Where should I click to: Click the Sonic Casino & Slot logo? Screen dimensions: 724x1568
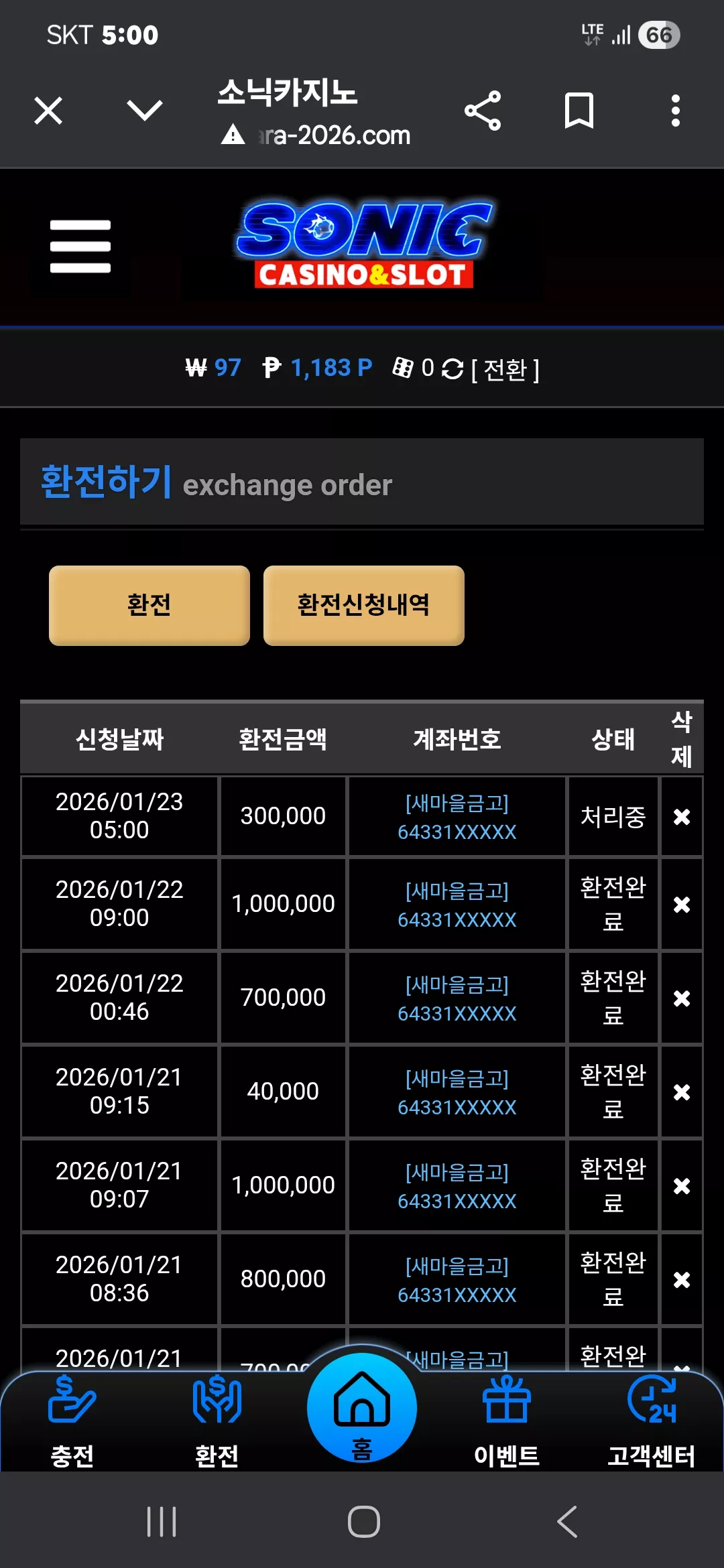364,245
